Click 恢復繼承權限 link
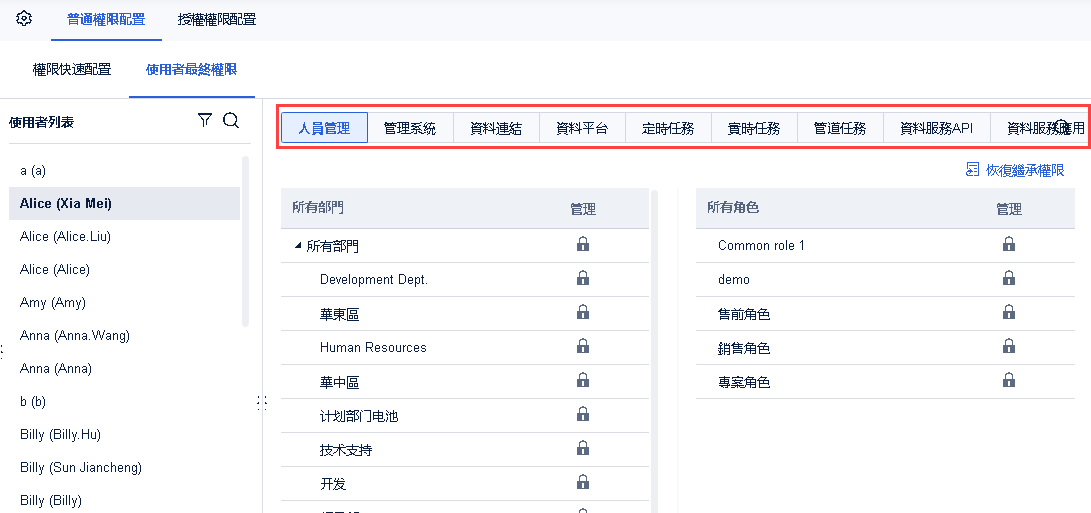This screenshot has width=1091, height=513. coord(1015,170)
